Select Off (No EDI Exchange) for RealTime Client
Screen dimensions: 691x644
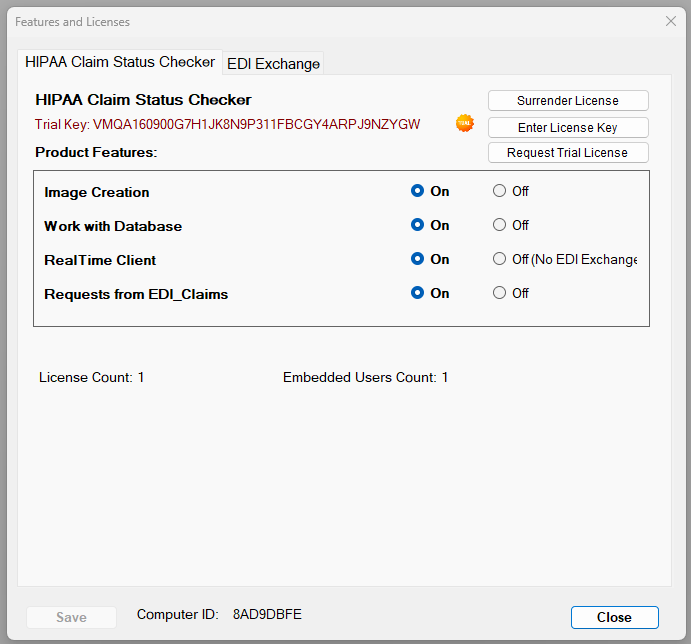coord(565,259)
